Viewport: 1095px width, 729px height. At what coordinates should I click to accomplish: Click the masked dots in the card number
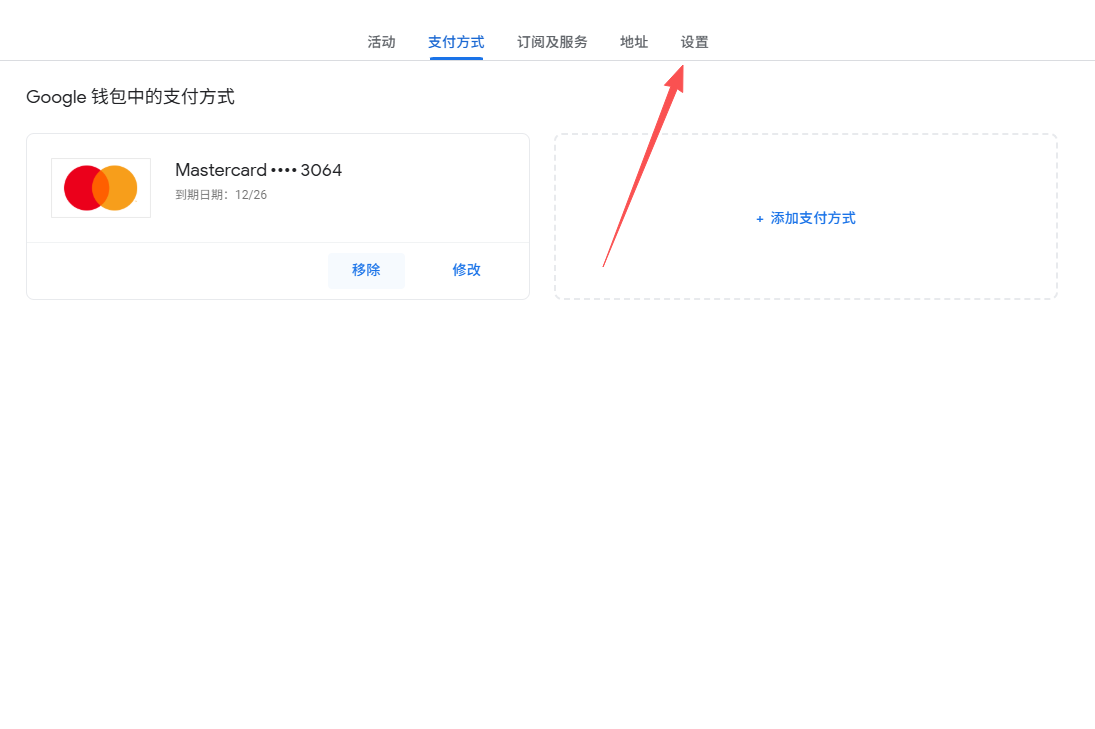click(x=284, y=171)
